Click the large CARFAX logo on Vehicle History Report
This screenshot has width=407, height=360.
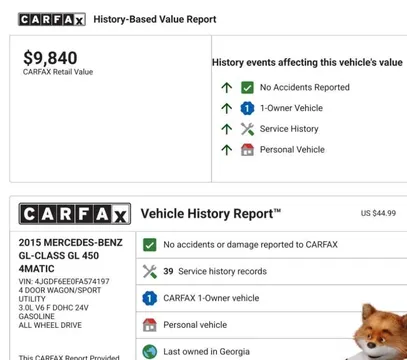pyautogui.click(x=75, y=214)
